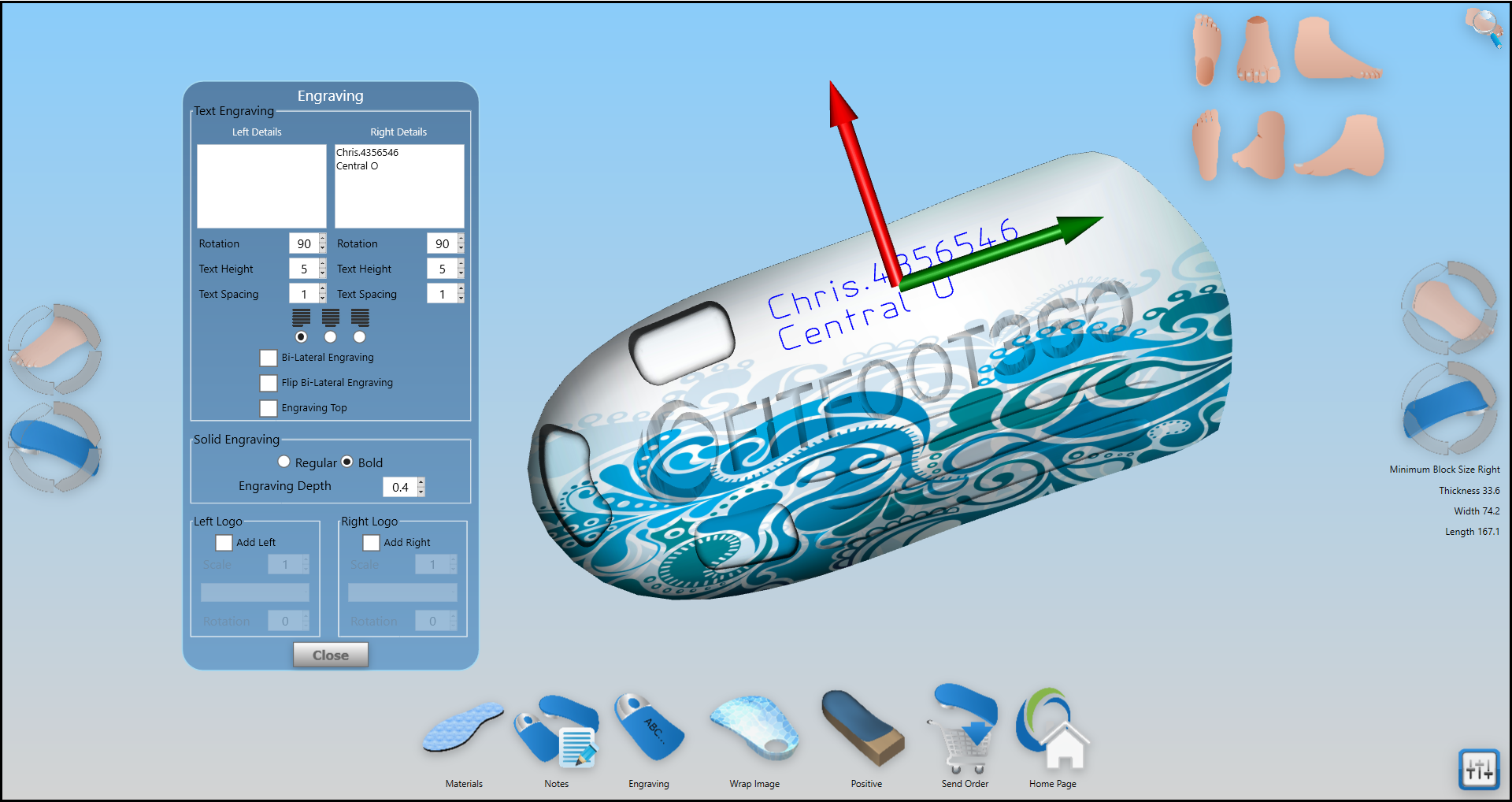Increase right Text Height value
Screen dimensions: 1512x802
coord(461,264)
